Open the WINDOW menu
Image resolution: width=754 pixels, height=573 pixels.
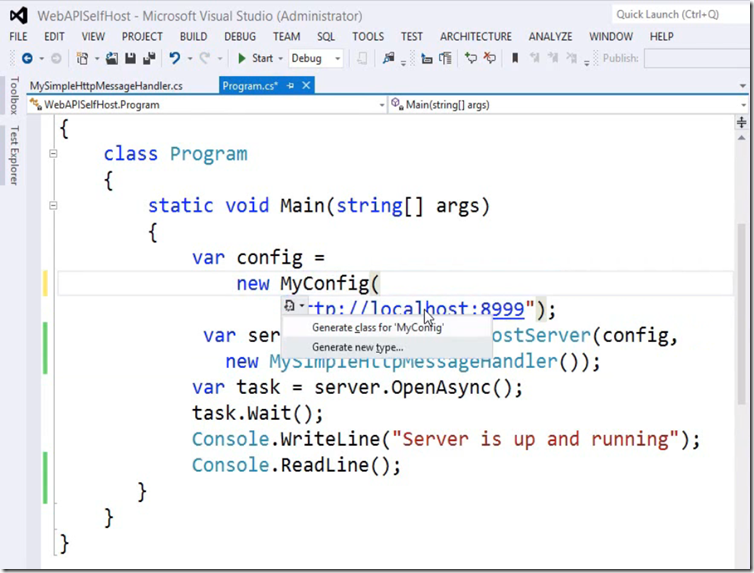click(x=611, y=37)
